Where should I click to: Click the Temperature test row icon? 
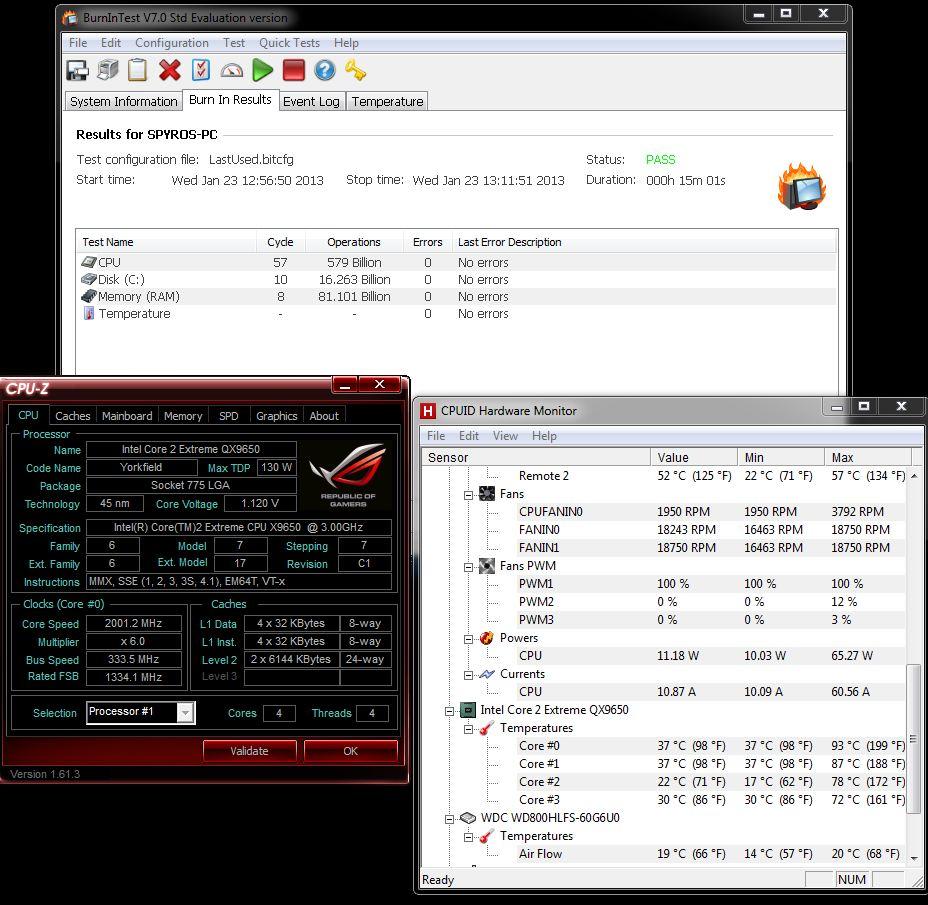click(x=89, y=313)
